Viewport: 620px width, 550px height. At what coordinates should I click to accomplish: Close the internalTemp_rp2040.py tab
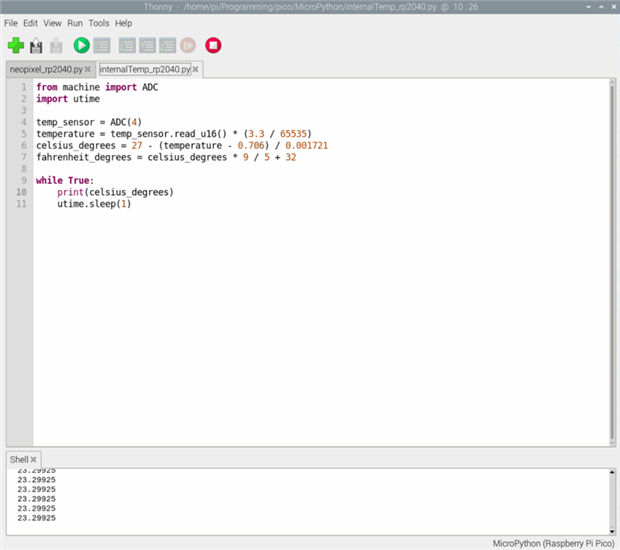pyautogui.click(x=196, y=69)
